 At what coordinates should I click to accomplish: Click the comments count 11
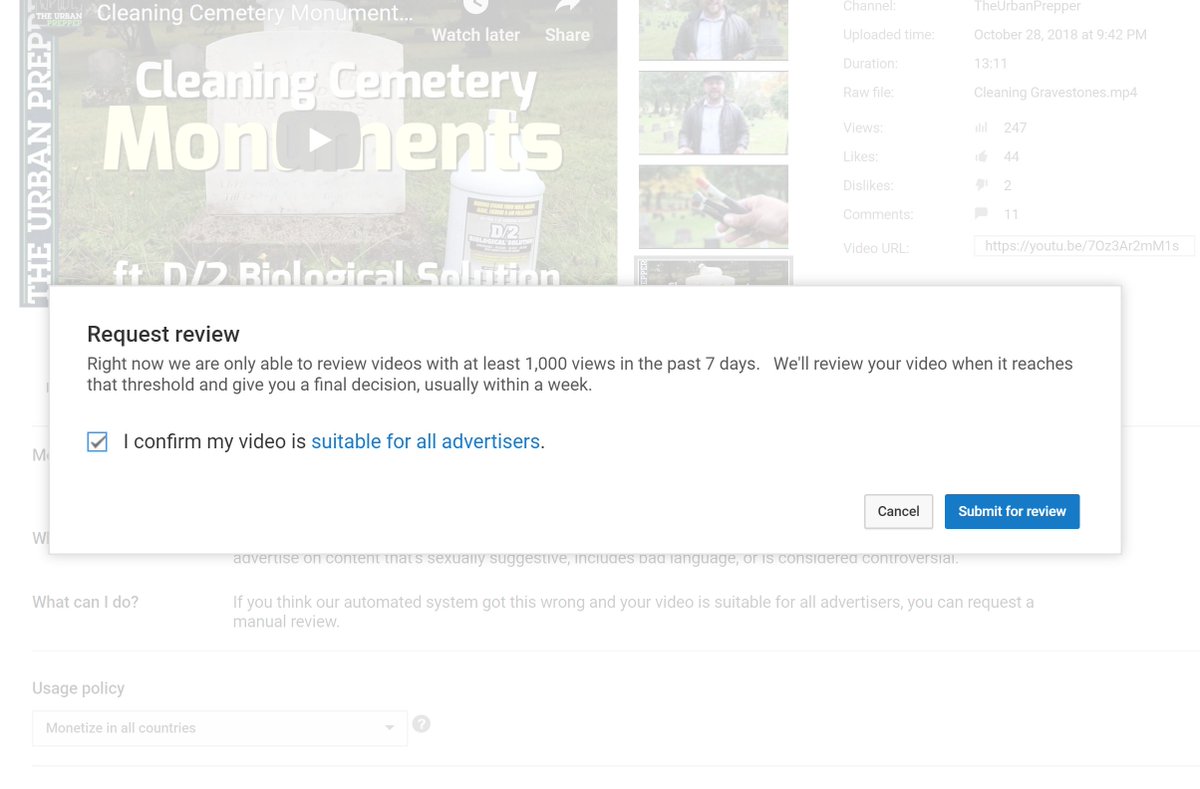[1011, 215]
